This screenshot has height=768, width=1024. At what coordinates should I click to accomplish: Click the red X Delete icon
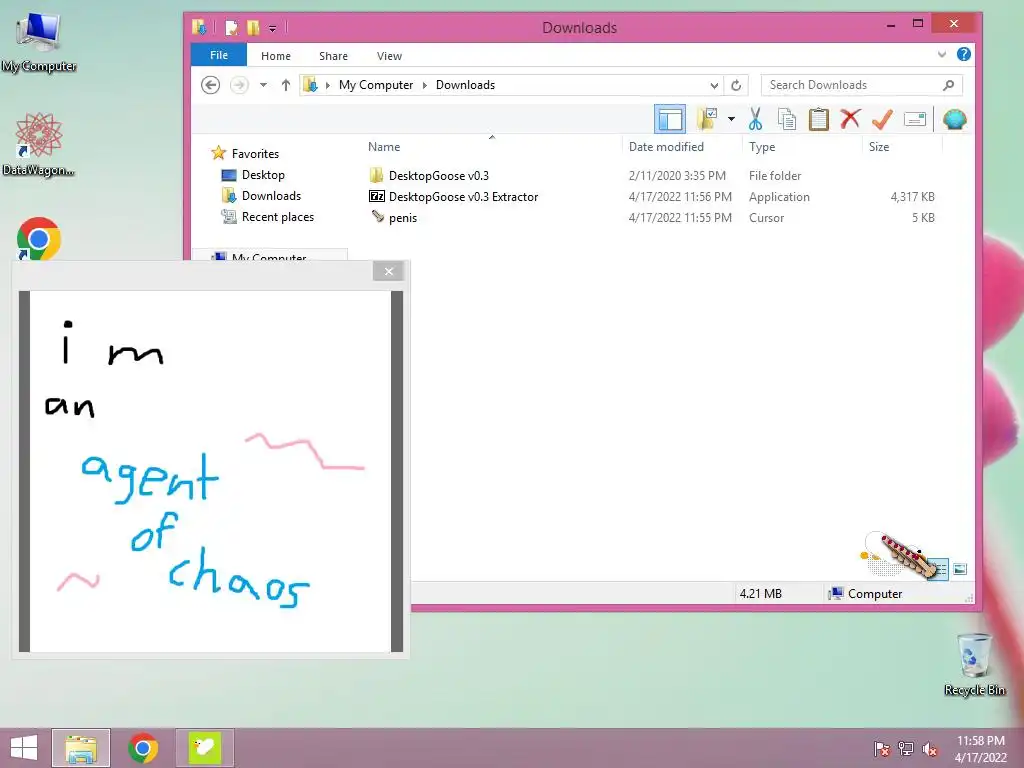pyautogui.click(x=850, y=119)
